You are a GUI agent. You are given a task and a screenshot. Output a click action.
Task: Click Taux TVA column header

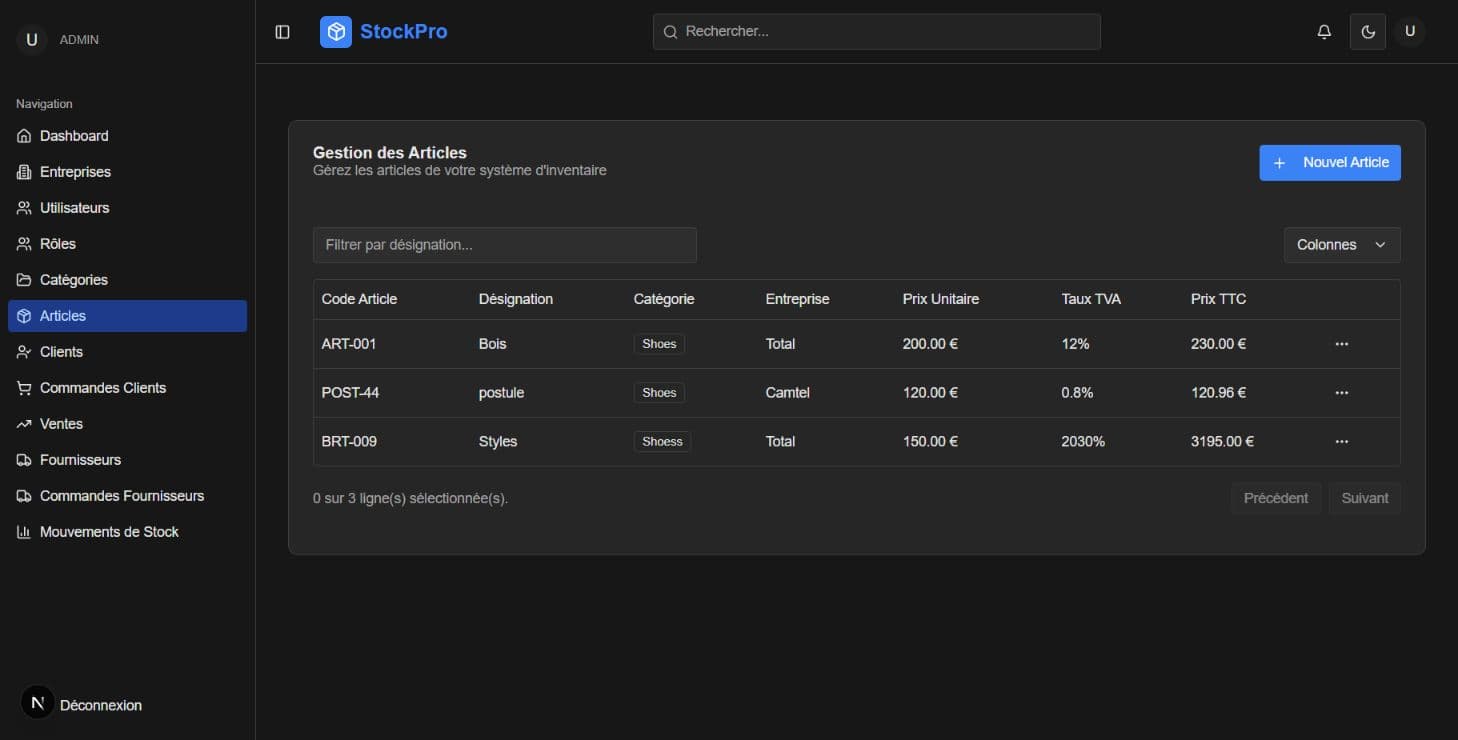1091,299
